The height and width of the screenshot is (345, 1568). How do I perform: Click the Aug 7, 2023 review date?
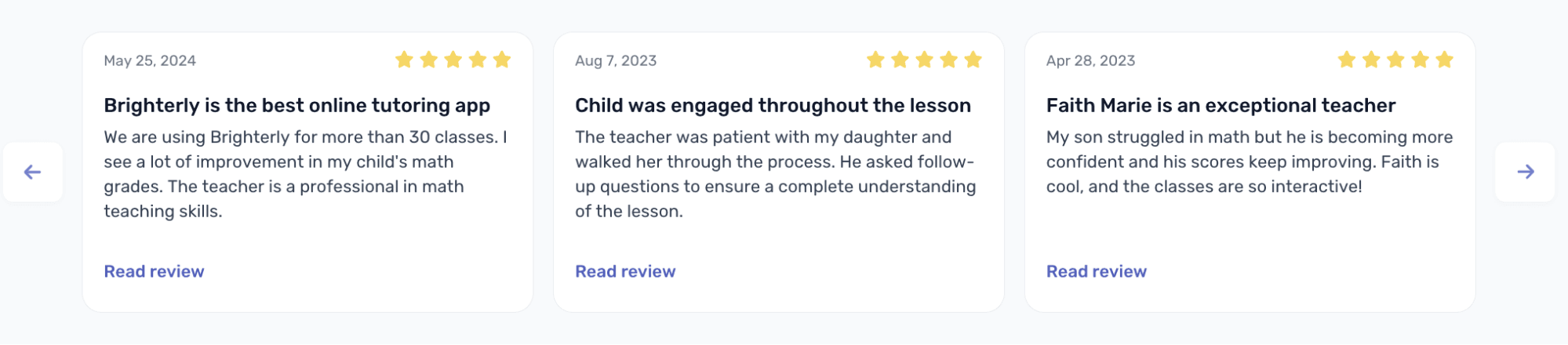pos(616,61)
